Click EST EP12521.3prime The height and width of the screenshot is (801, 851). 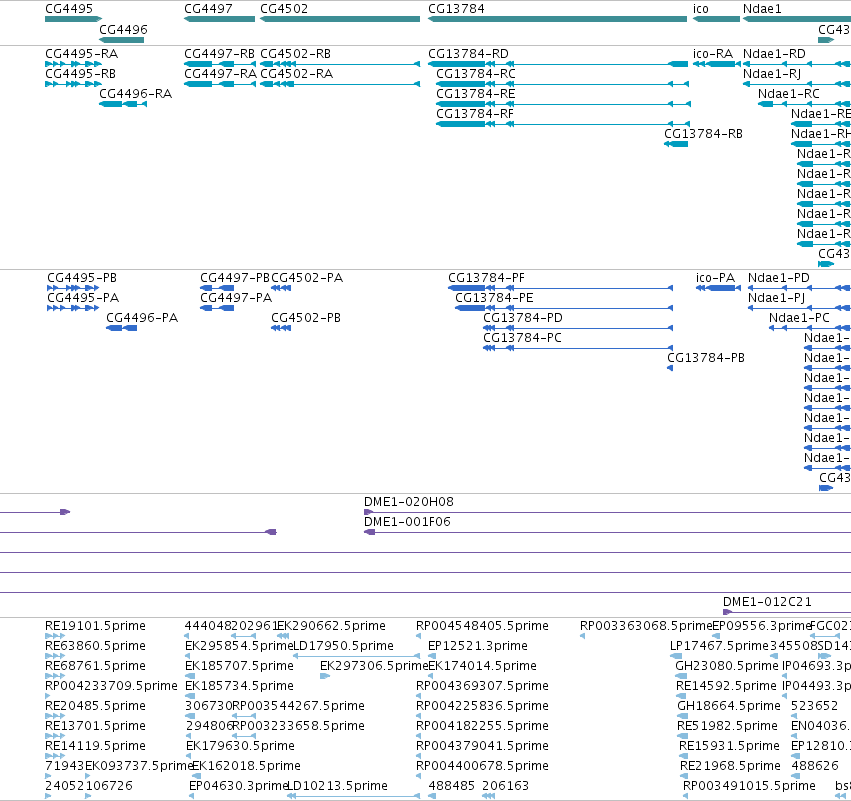pos(478,646)
